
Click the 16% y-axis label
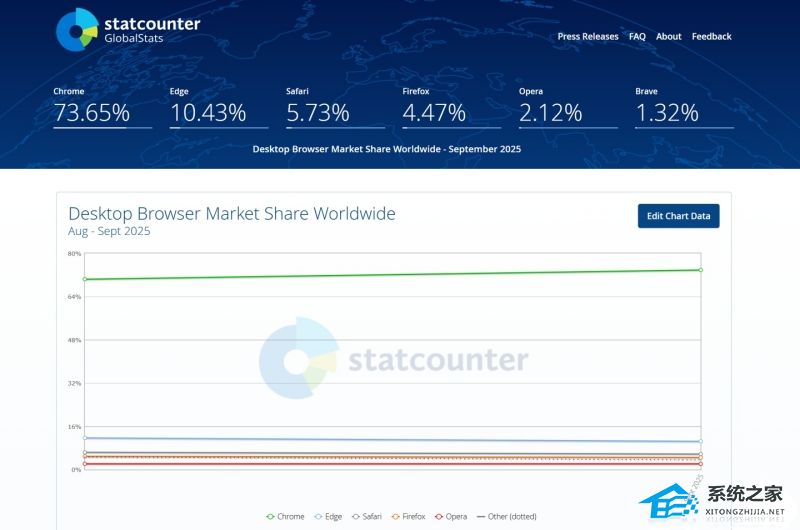[74, 426]
